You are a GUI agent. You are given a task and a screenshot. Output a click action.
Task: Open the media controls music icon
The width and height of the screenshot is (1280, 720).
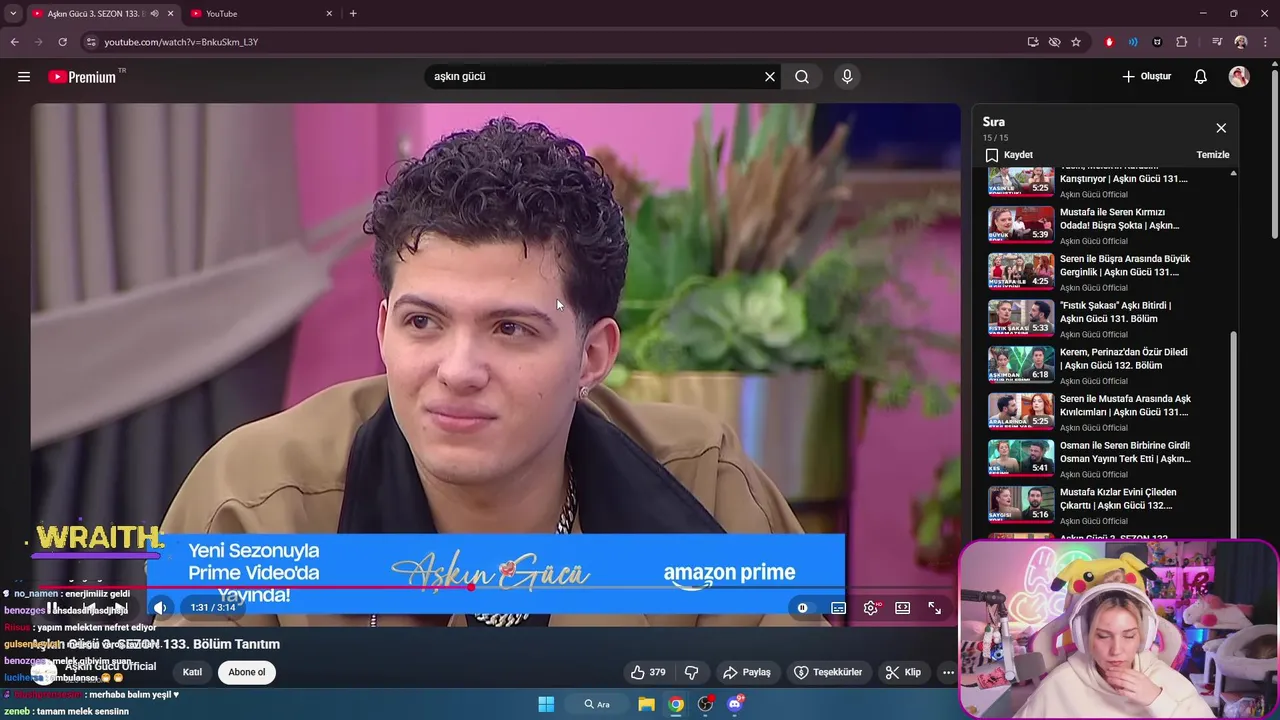coord(1216,42)
